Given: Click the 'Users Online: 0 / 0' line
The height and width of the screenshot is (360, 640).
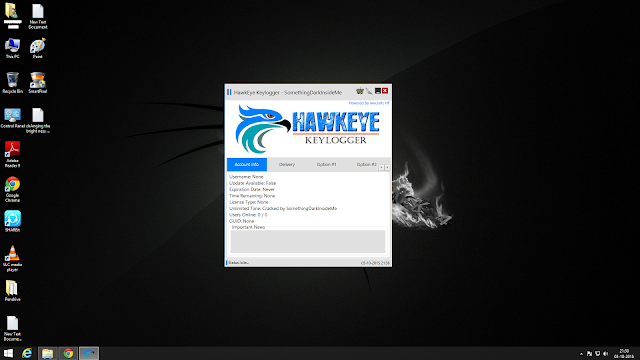Looking at the screenshot, I should tap(248, 215).
